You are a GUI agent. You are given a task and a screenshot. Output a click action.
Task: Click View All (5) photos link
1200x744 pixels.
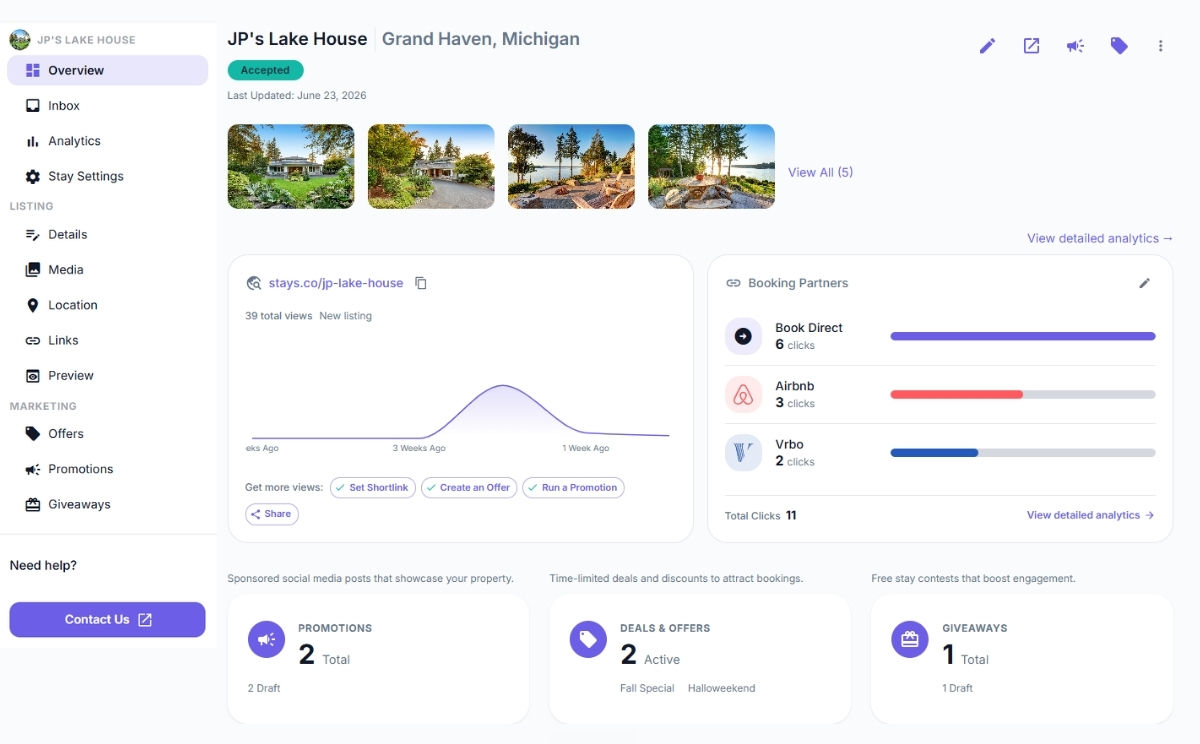820,172
